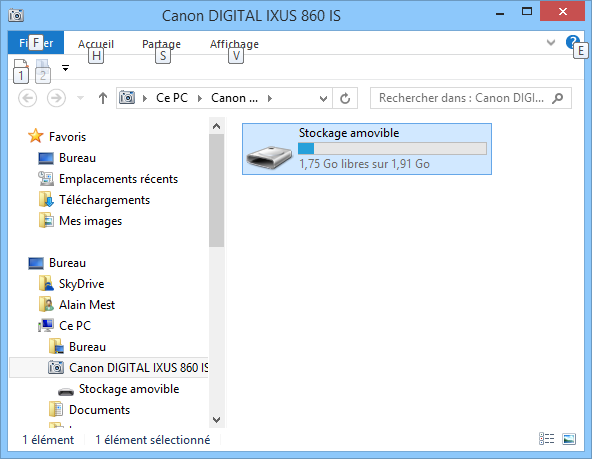Switch to the Partage tab
The height and width of the screenshot is (459, 592).
click(161, 44)
